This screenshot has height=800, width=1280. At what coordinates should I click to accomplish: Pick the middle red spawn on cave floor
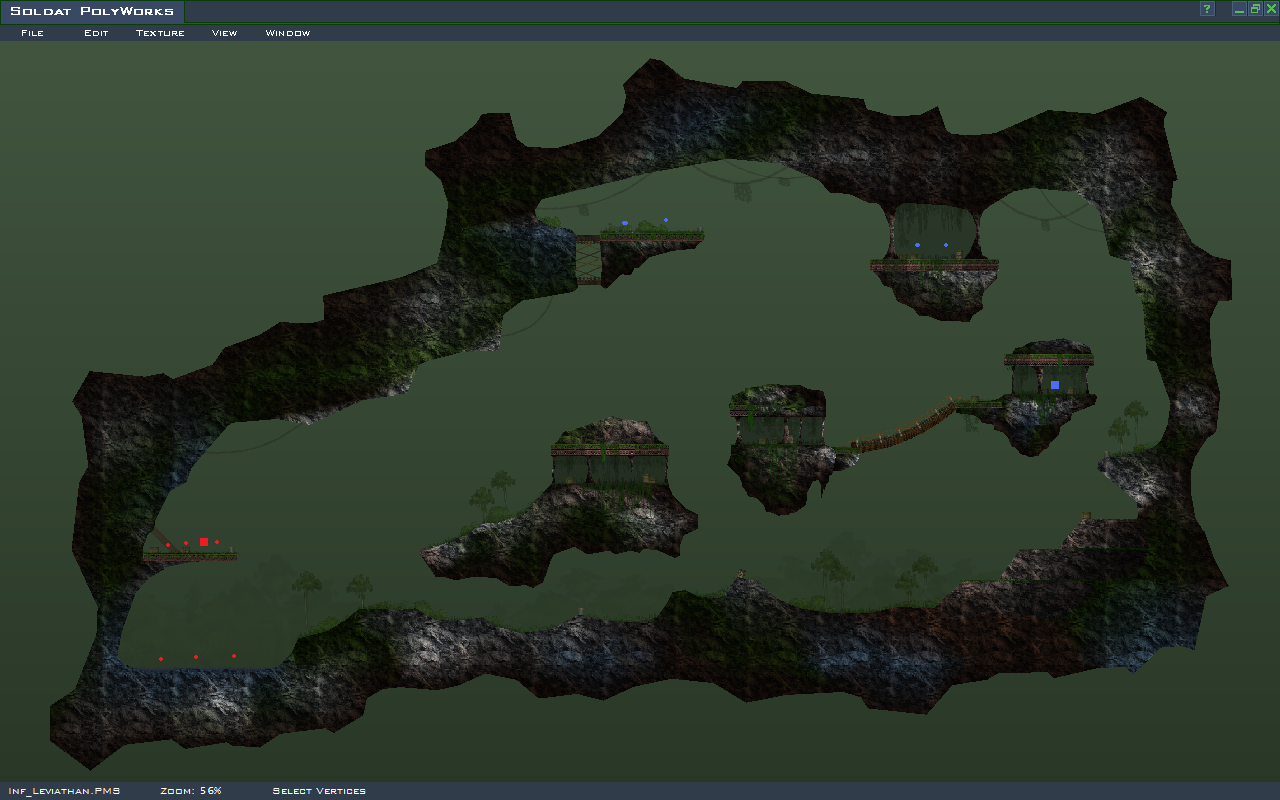tap(196, 657)
